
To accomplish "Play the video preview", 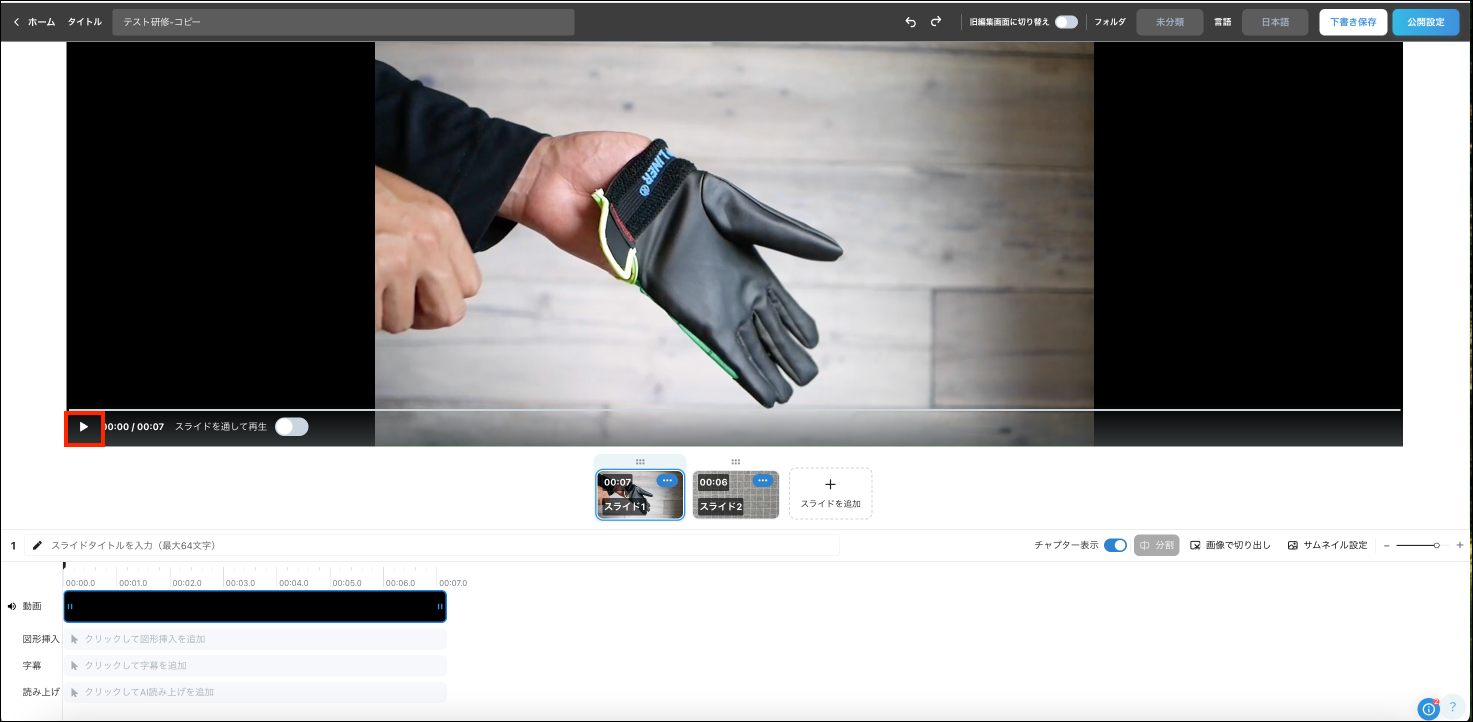I will pyautogui.click(x=84, y=427).
